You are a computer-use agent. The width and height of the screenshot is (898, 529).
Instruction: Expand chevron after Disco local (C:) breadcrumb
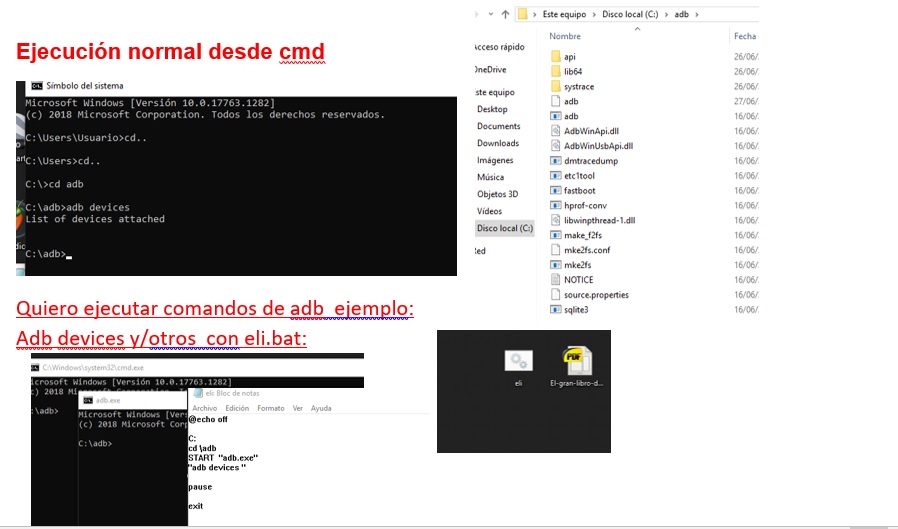666,14
